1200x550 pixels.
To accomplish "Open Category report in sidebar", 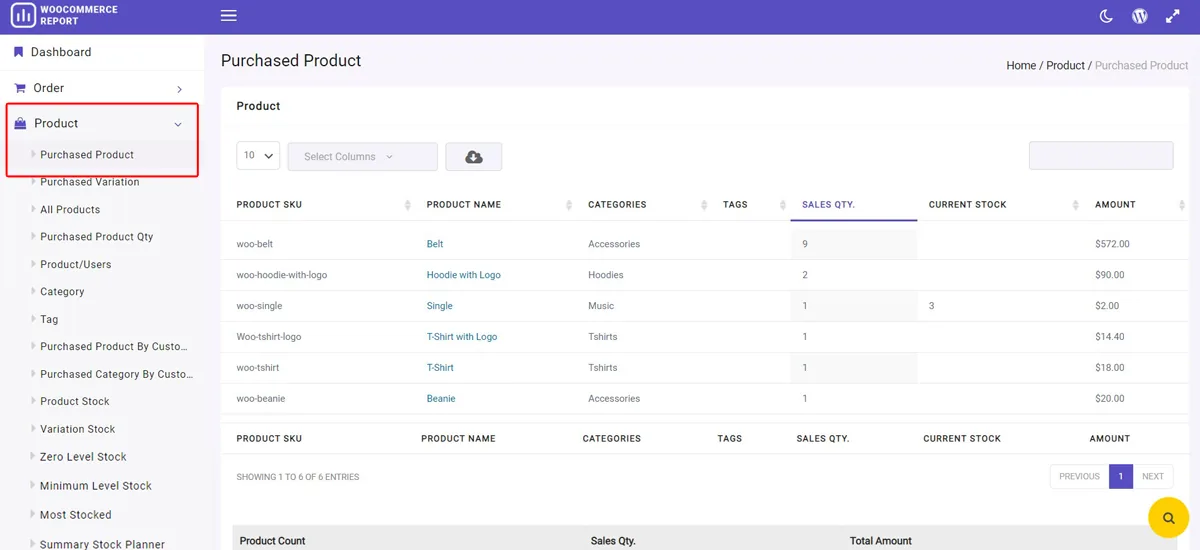I will click(x=62, y=292).
